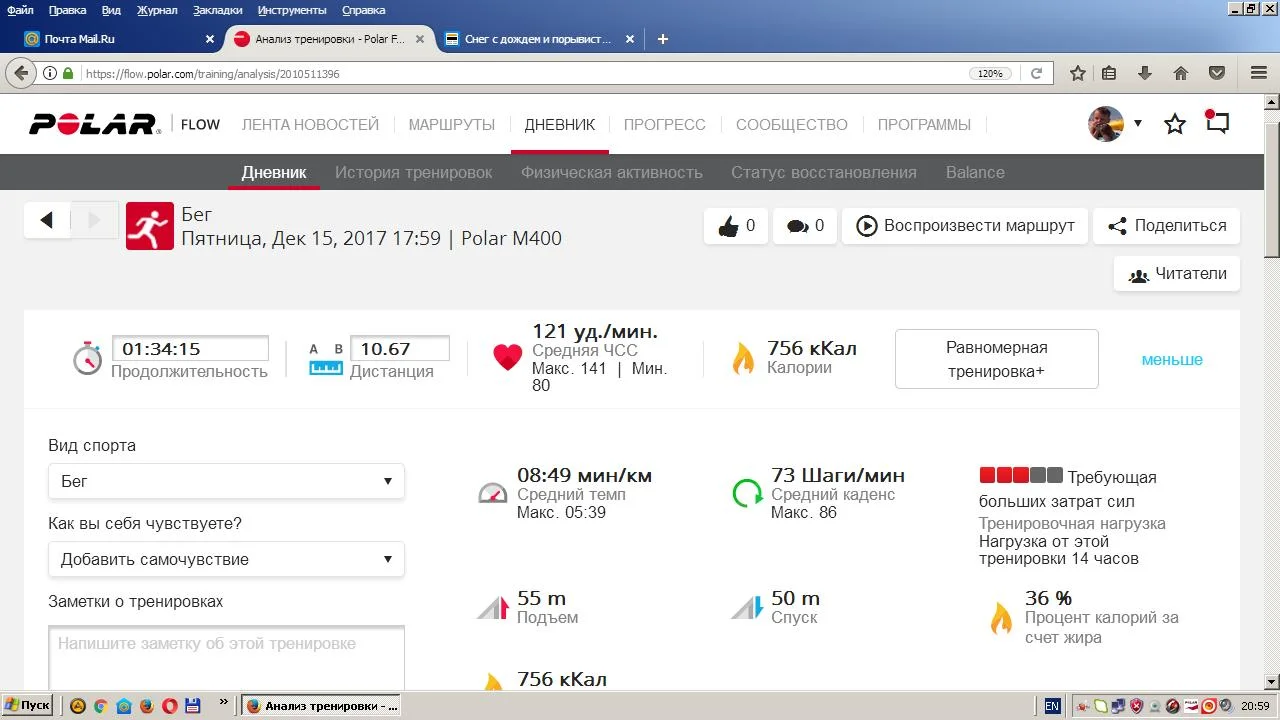The width and height of the screenshot is (1280, 720).
Task: Go to the Firefox home page icon
Action: coord(1181,73)
